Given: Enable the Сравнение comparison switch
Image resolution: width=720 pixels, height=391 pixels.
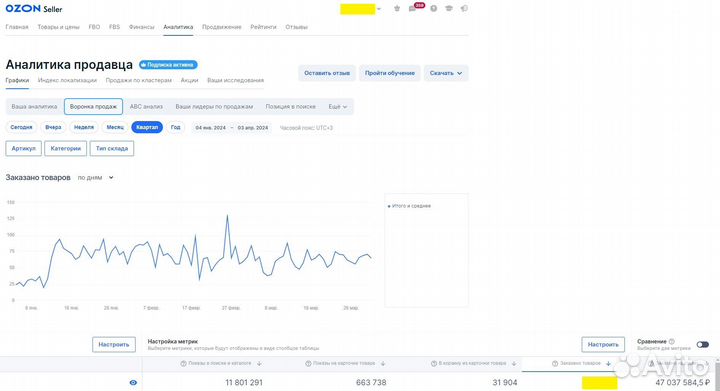Looking at the screenshot, I should click(703, 345).
